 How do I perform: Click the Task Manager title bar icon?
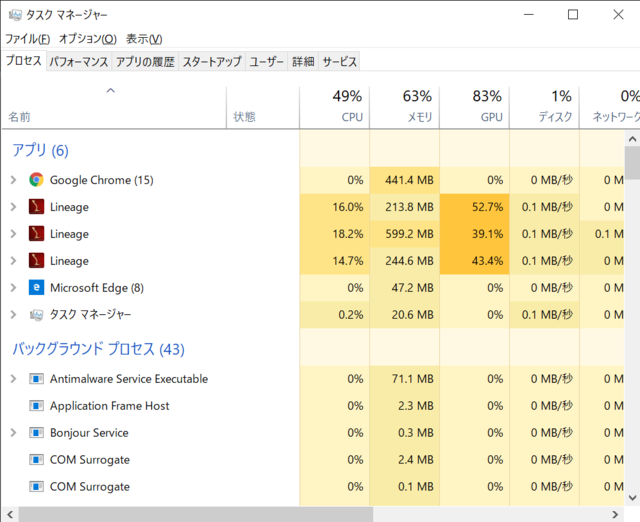click(x=15, y=15)
